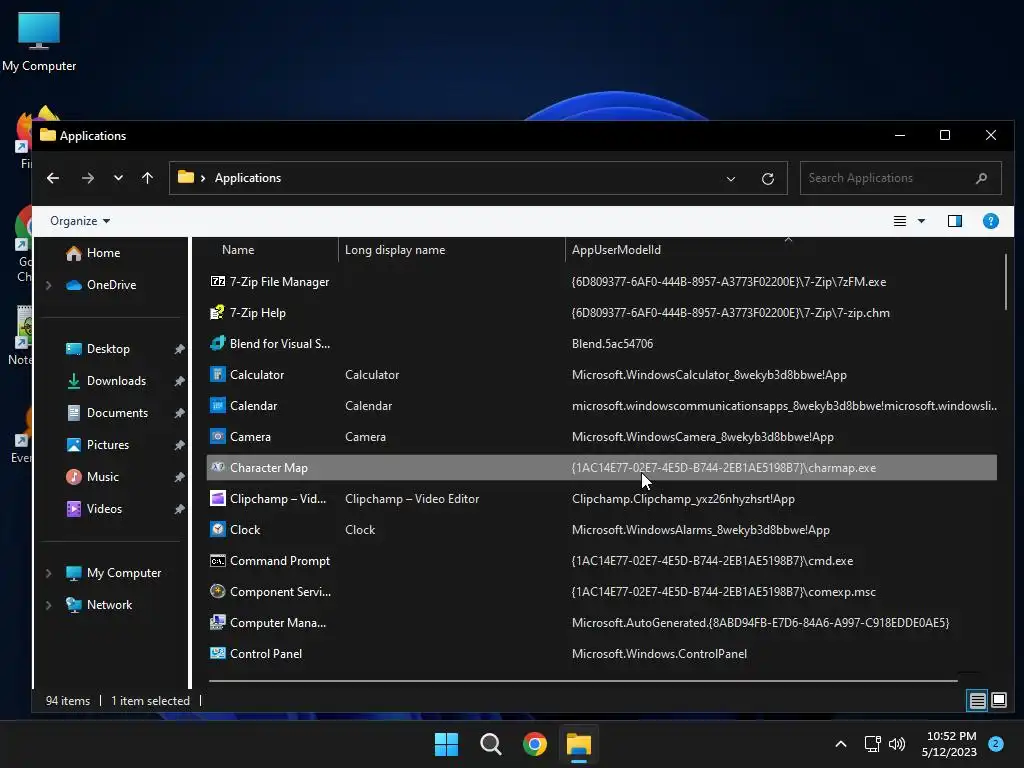Click File Explorer taskbar icon
The height and width of the screenshot is (768, 1024).
click(x=579, y=744)
